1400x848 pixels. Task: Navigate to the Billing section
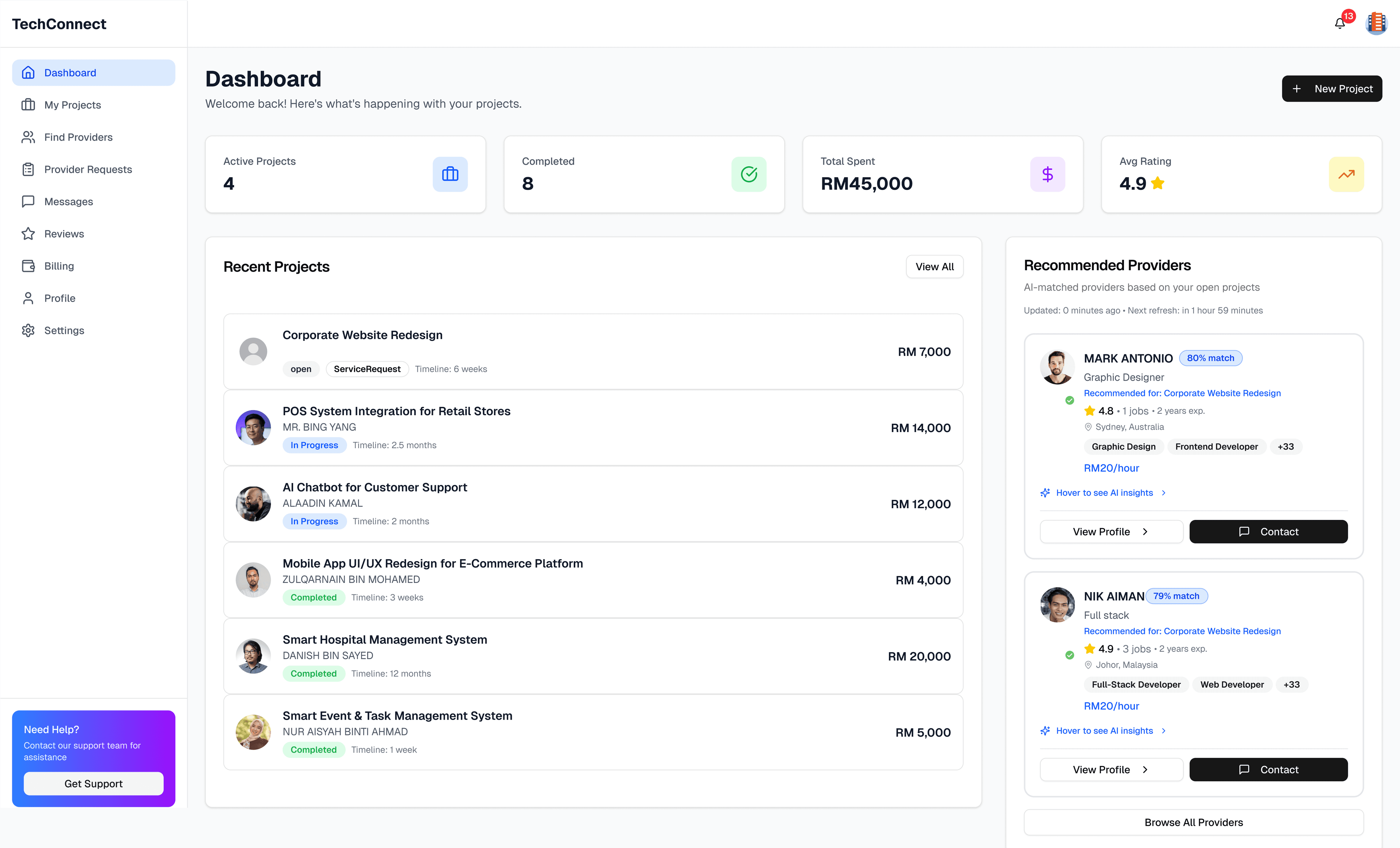click(x=28, y=265)
